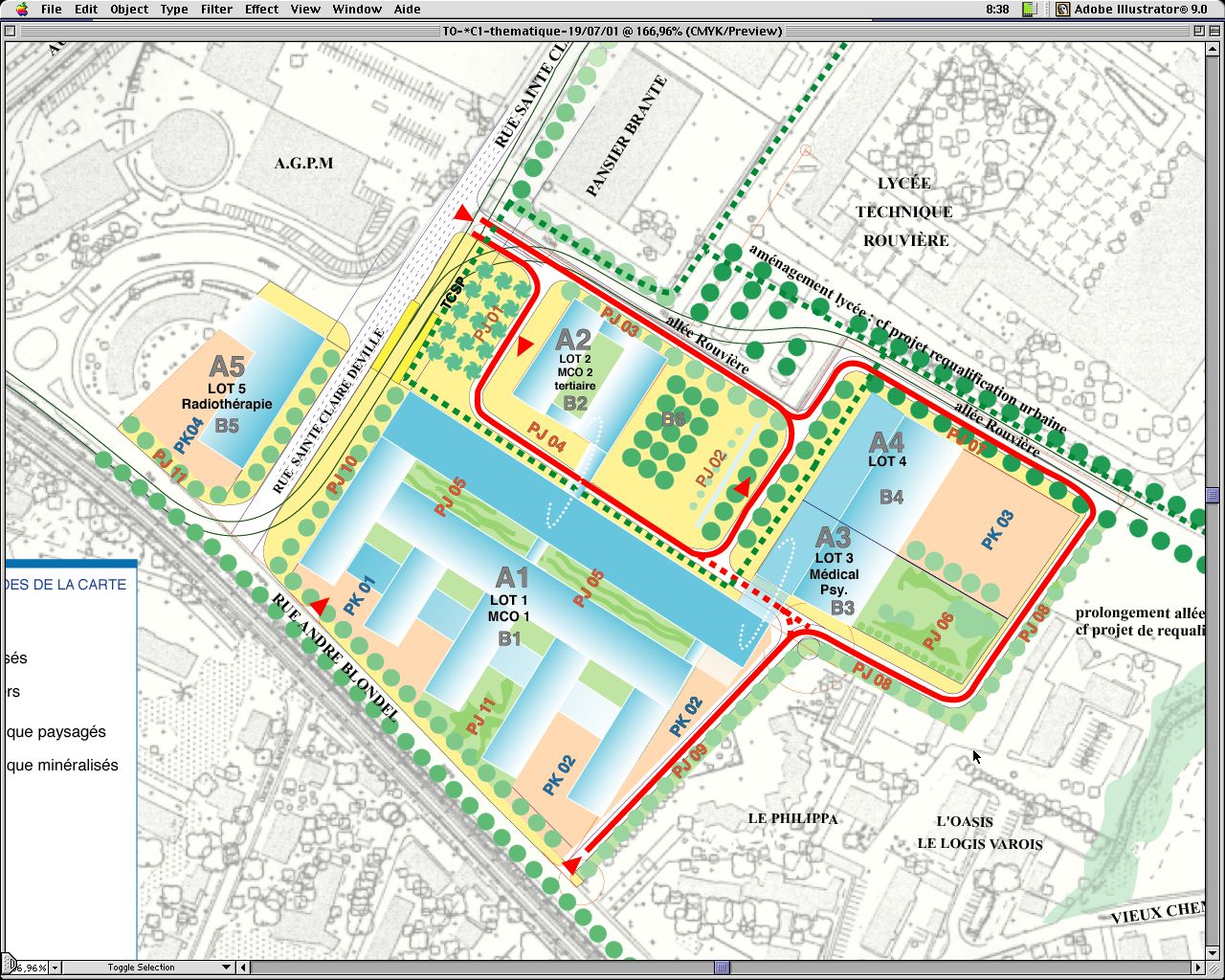This screenshot has height=980, width=1225.
Task: Click the zoom percentage field
Action: pyautogui.click(x=33, y=968)
